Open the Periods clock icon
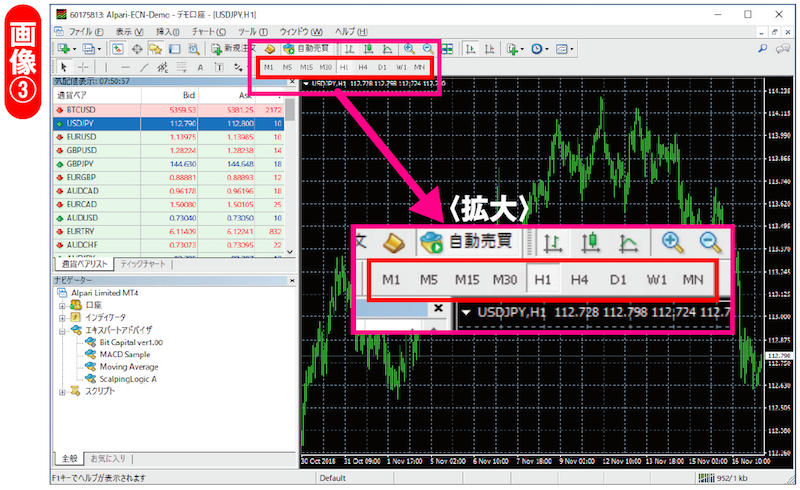The width and height of the screenshot is (800, 490). pyautogui.click(x=536, y=49)
